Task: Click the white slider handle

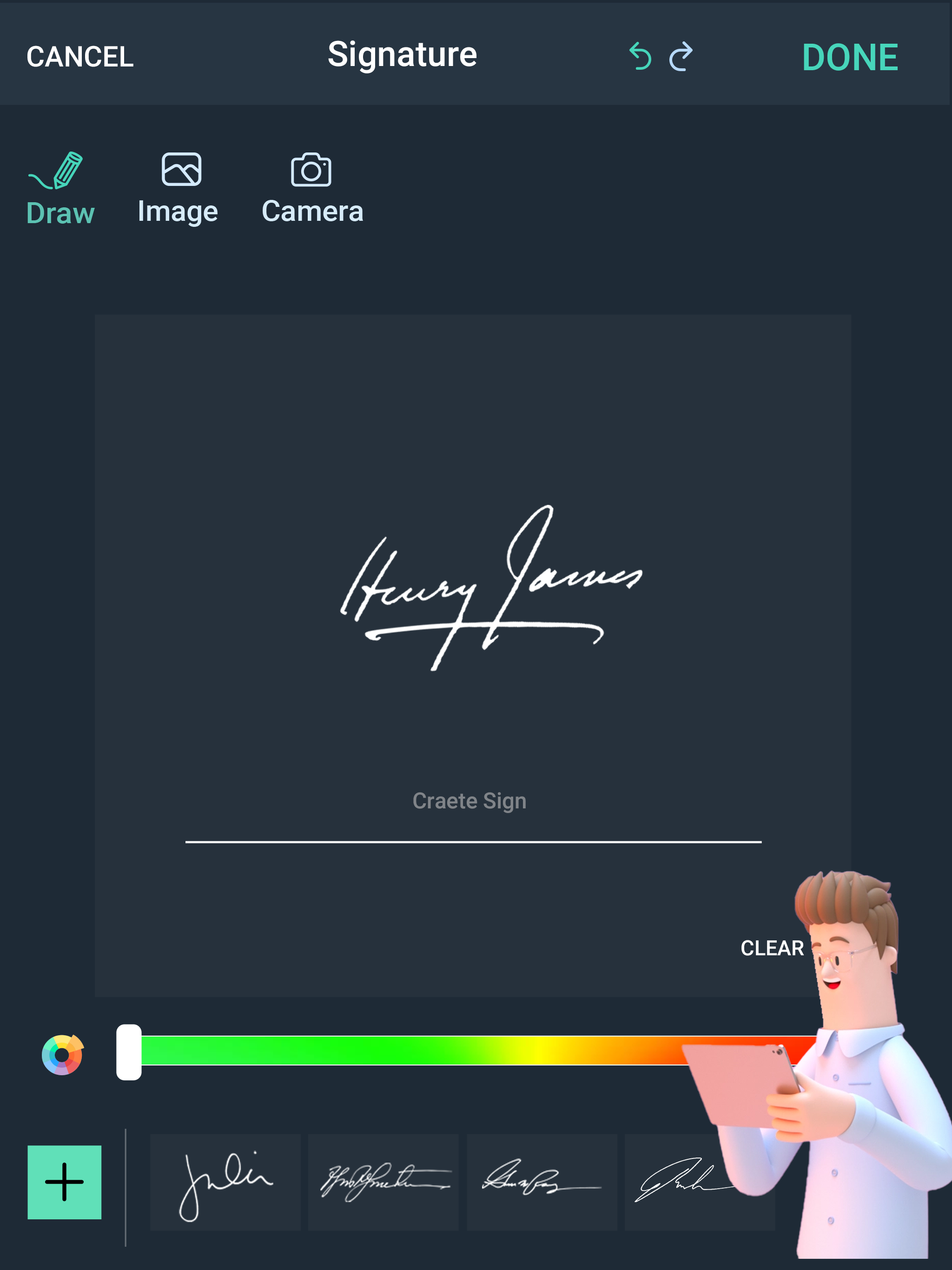Action: [x=129, y=1052]
